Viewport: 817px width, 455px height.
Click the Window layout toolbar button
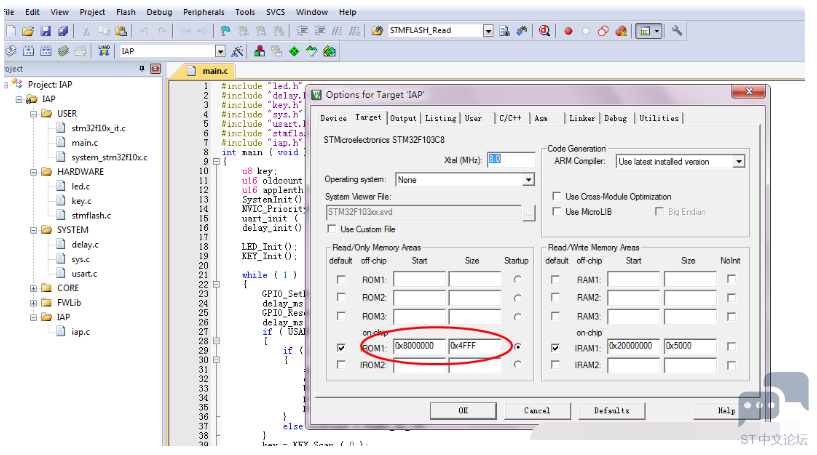648,31
